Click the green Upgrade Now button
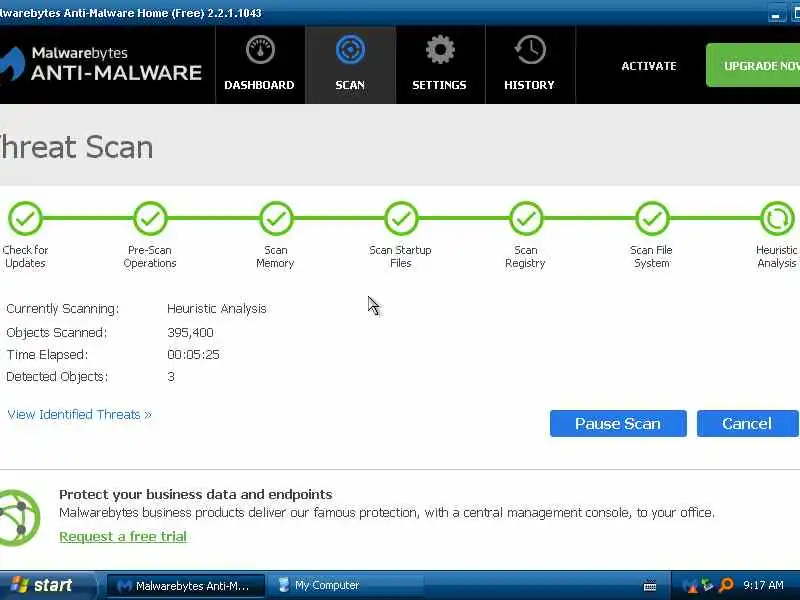The height and width of the screenshot is (600, 800). point(753,65)
